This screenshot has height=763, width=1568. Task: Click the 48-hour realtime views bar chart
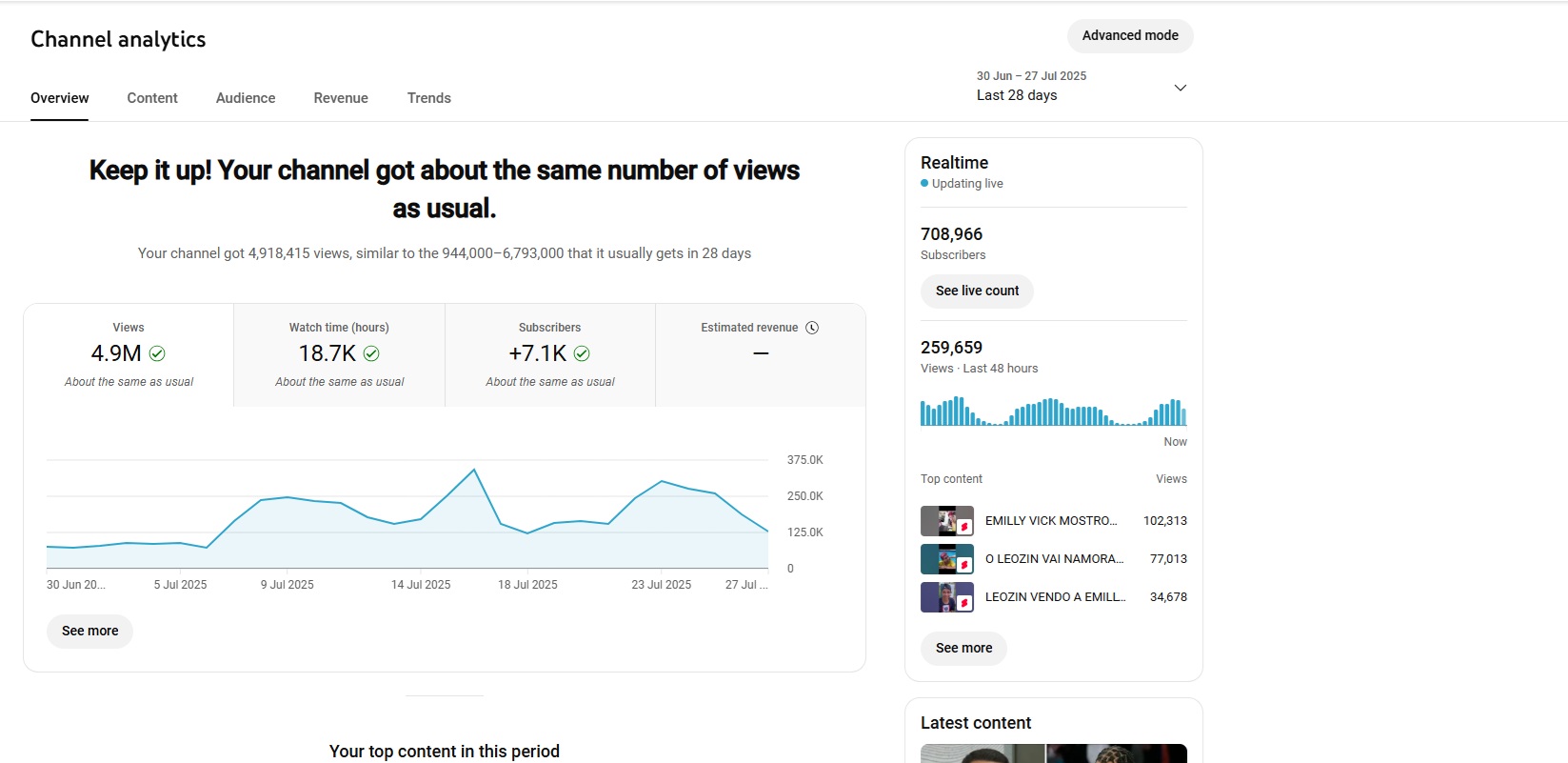point(1053,412)
